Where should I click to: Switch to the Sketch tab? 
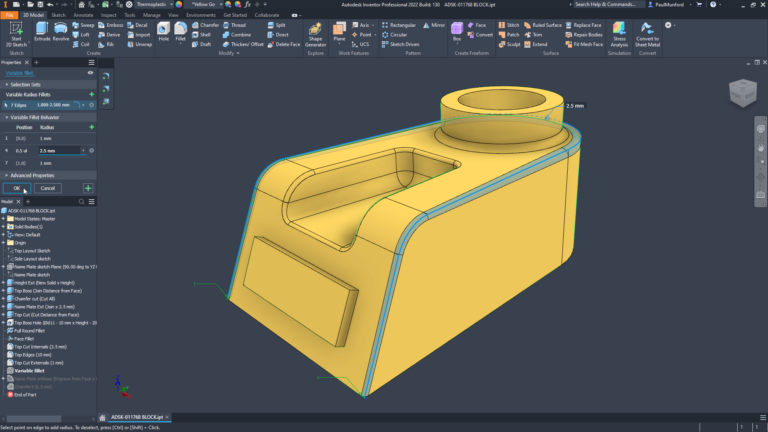[58, 15]
